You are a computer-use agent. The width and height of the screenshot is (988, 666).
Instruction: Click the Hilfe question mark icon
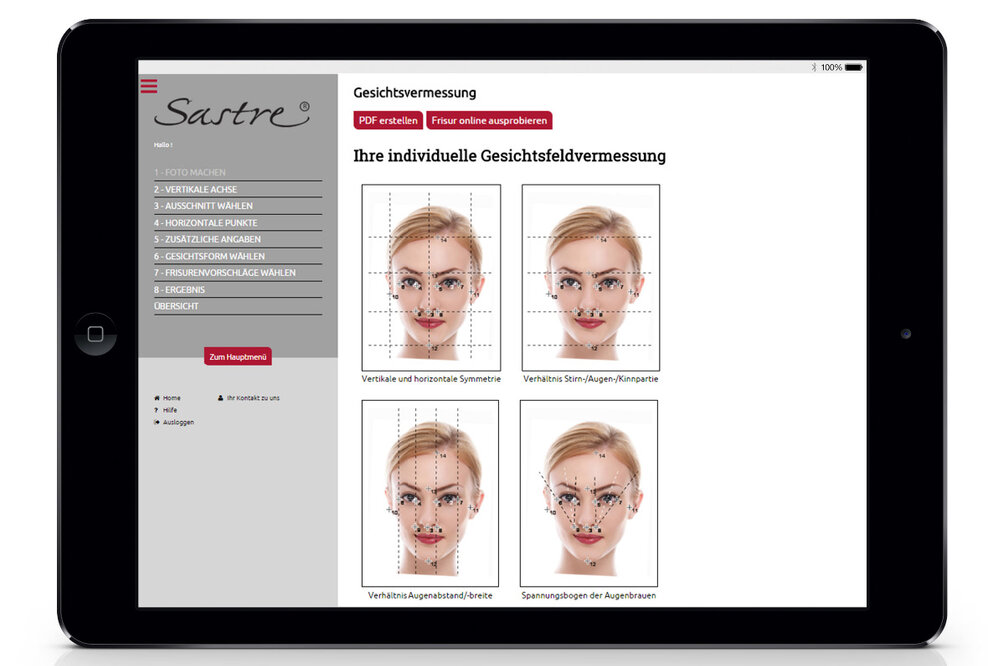tap(155, 409)
